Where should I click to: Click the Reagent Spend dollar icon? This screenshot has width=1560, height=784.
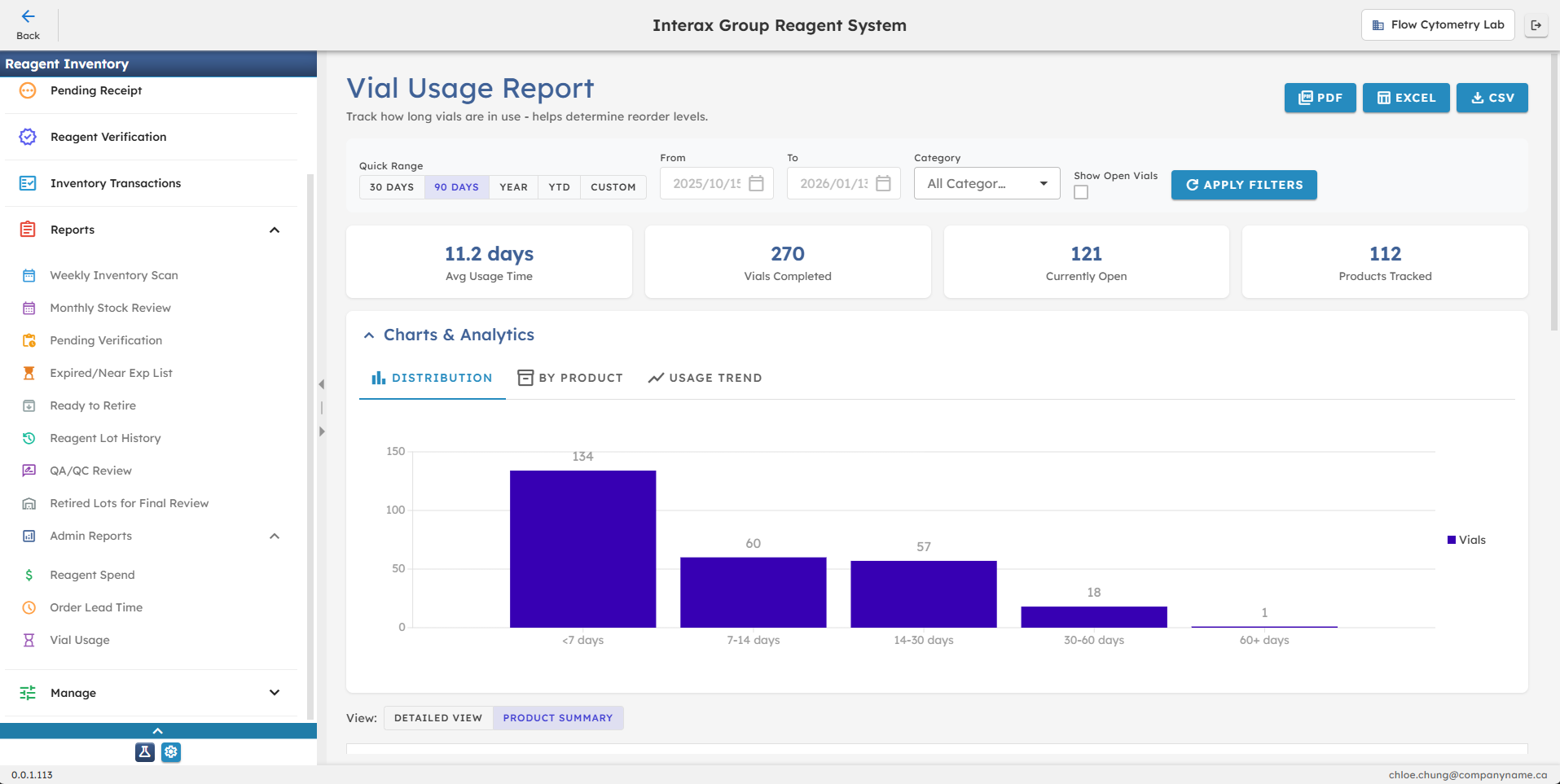pos(28,575)
